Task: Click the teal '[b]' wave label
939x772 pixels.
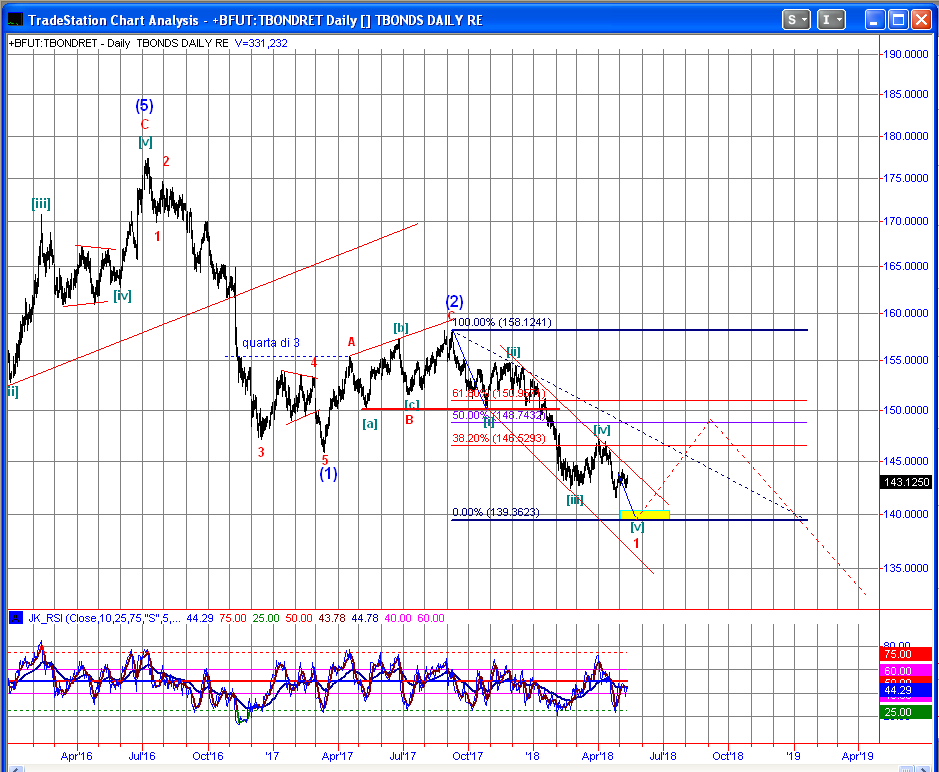Action: 401,328
